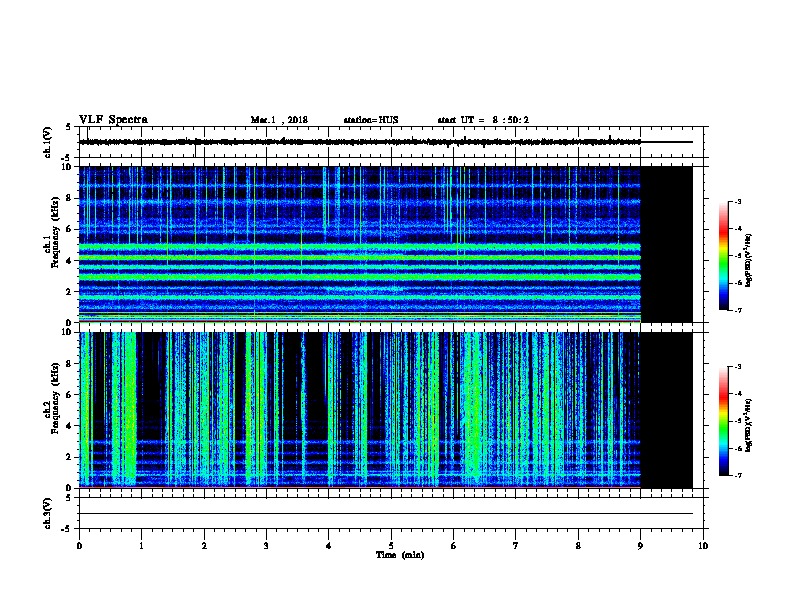
Task: Click the ch.1 frequency axis '8' tick label
Action: point(69,198)
